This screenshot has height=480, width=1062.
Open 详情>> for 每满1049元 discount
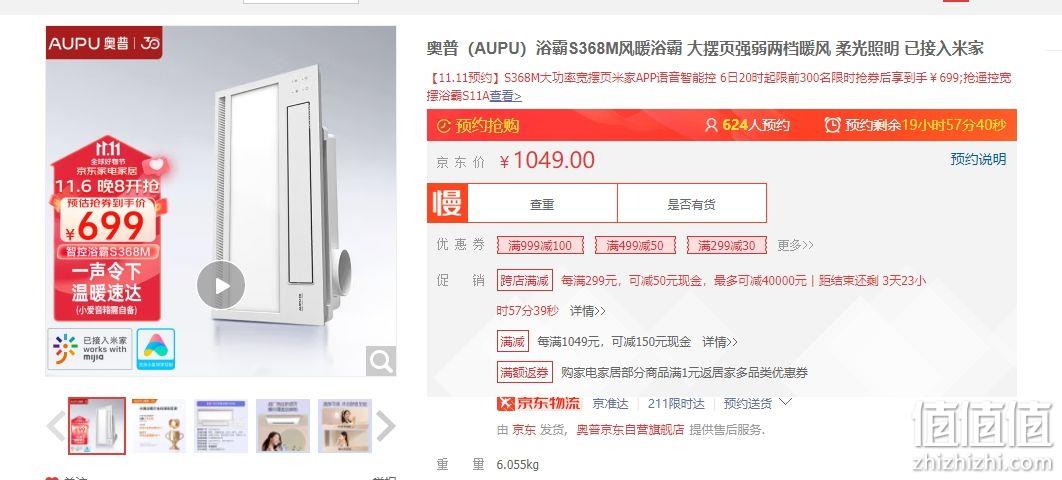click(719, 342)
